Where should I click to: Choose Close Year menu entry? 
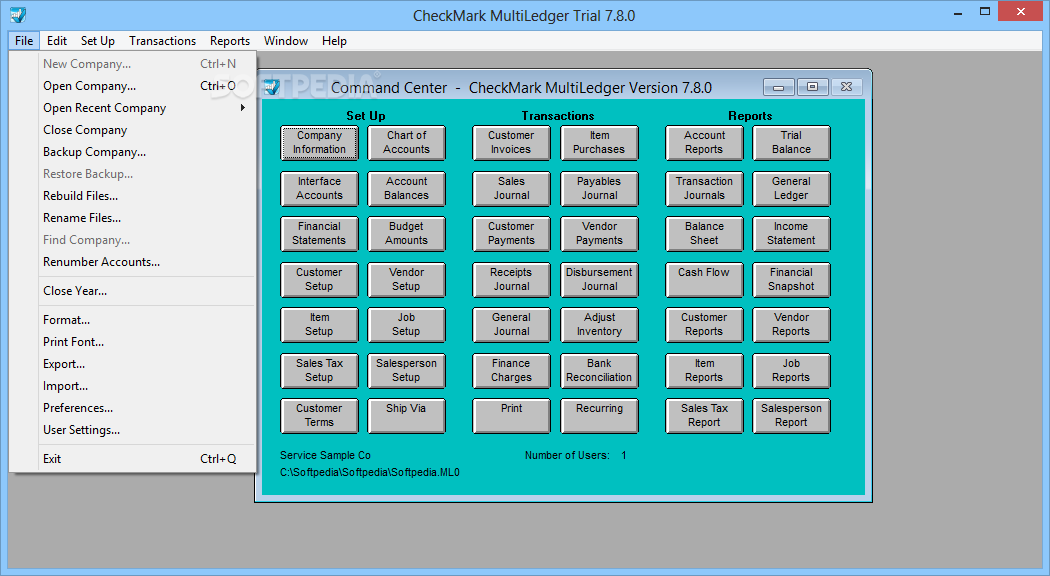tap(133, 291)
